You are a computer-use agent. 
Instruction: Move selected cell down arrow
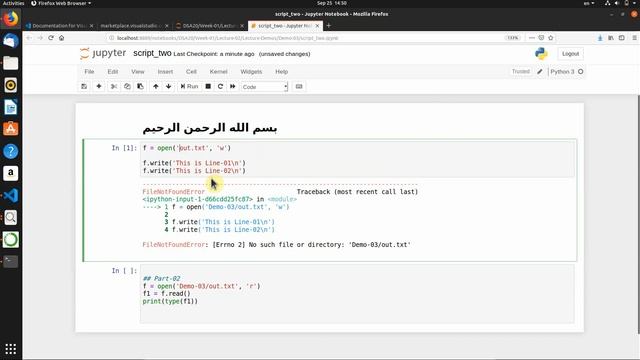[x=169, y=87]
